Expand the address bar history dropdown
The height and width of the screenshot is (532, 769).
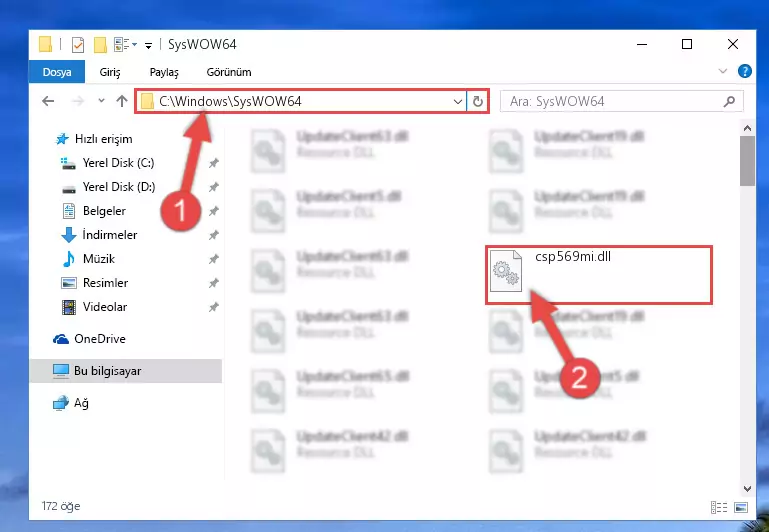pos(458,102)
